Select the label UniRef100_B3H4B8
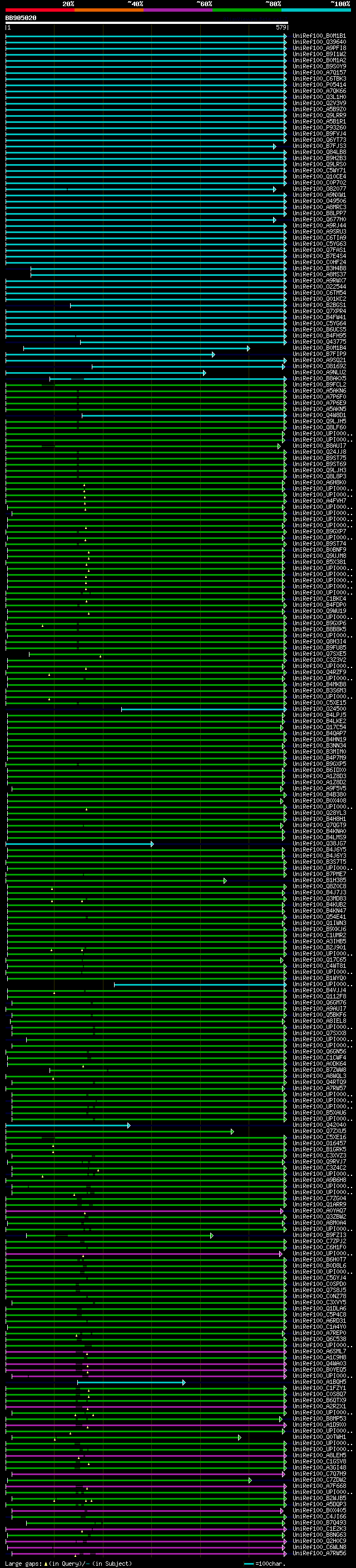This screenshot has height=1568, width=356. [319, 269]
